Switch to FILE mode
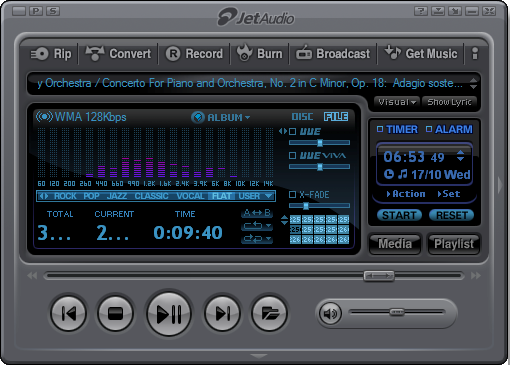Screen dimensions: 510x365 [336, 117]
